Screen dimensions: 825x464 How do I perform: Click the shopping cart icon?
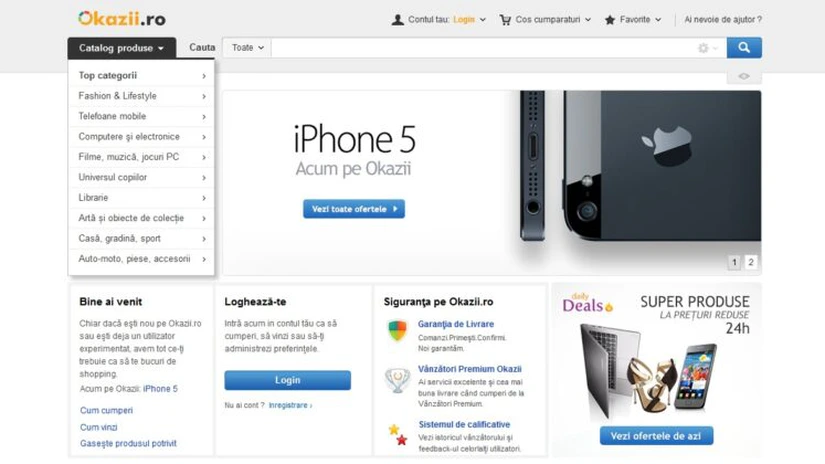(x=505, y=20)
